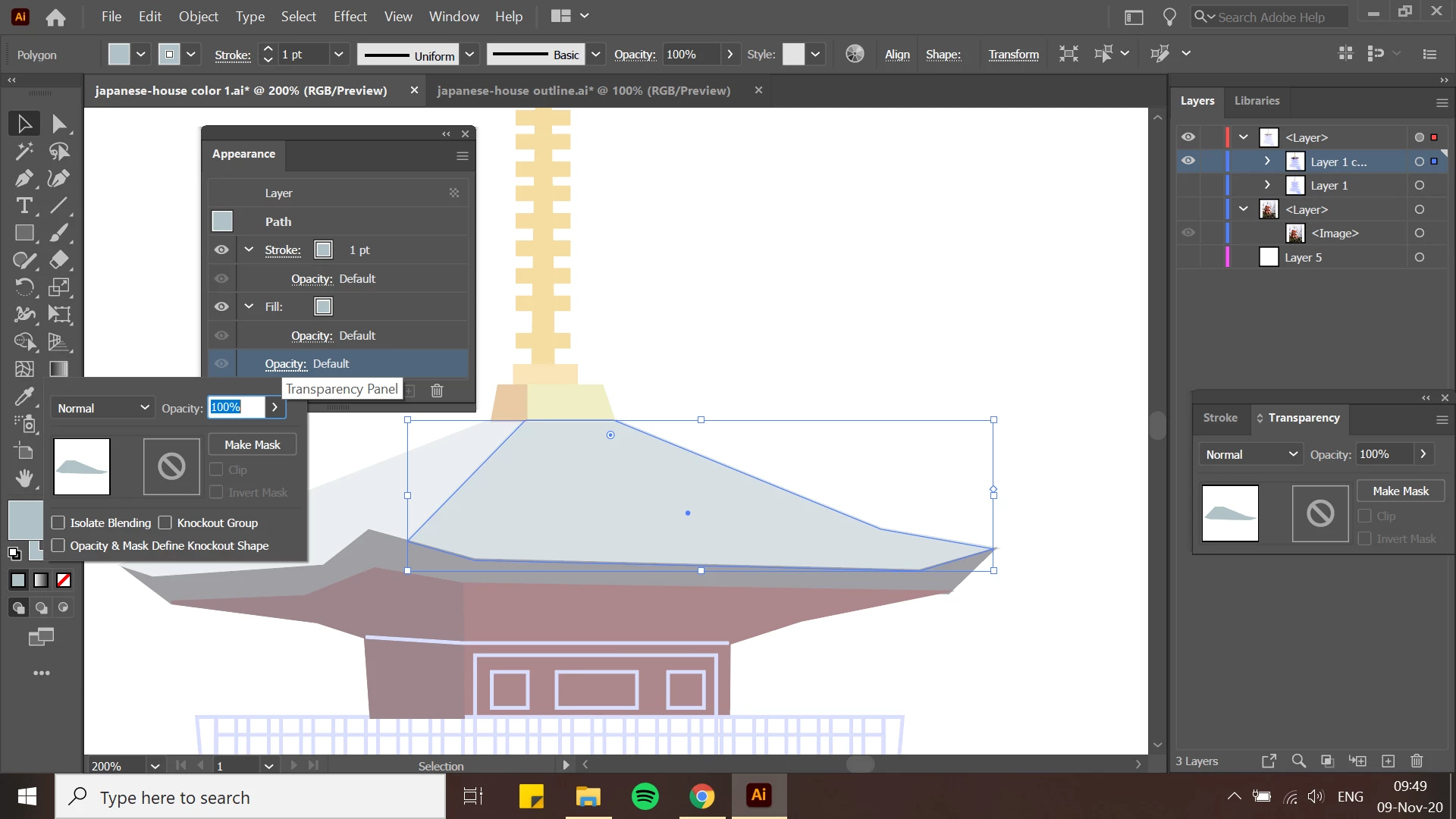This screenshot has height=819, width=1456.
Task: Switch to japanese-house outline.ai tab
Action: point(583,90)
